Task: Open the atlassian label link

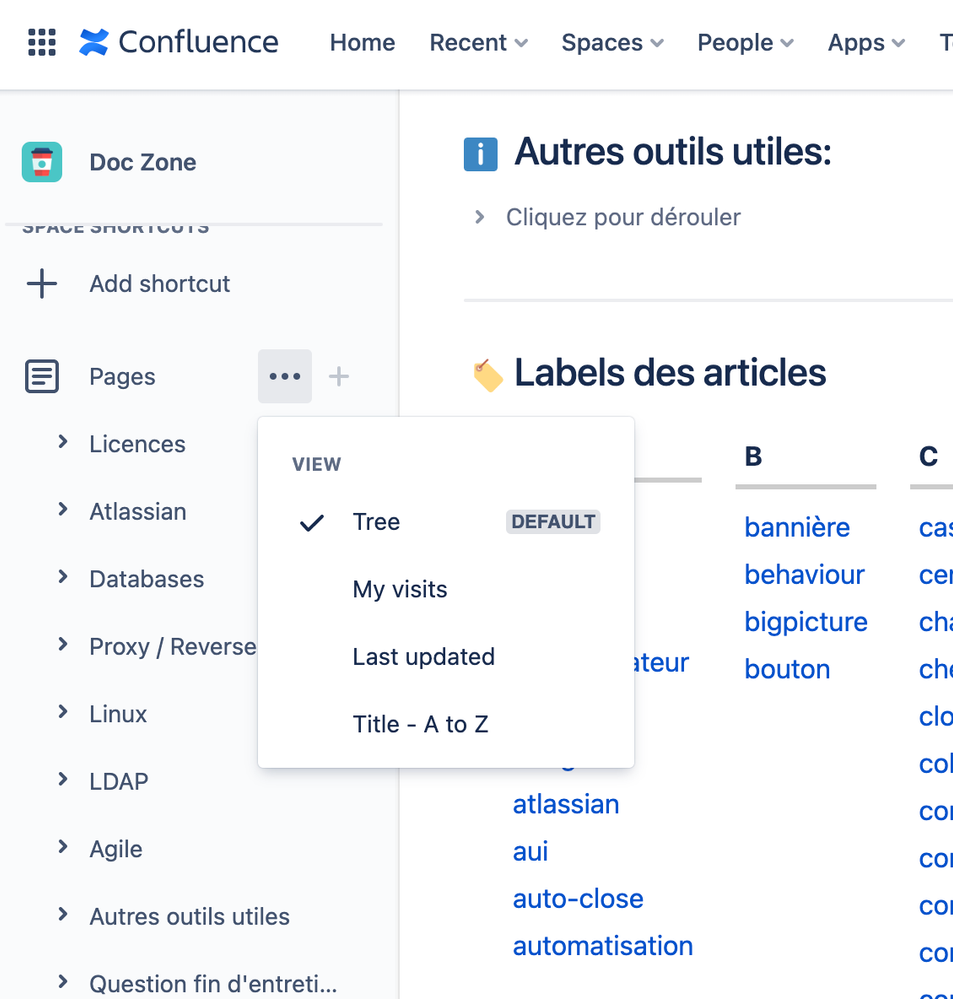Action: coord(566,804)
